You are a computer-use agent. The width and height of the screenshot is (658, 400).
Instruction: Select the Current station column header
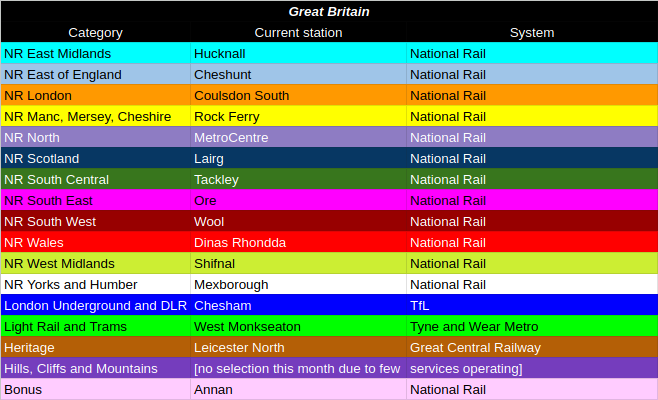click(x=298, y=32)
